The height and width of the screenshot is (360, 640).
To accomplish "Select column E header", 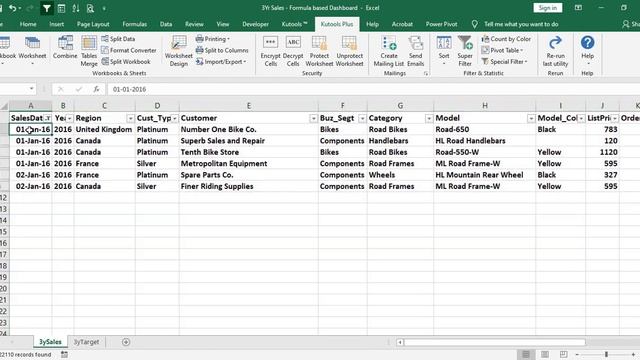I will click(x=249, y=106).
